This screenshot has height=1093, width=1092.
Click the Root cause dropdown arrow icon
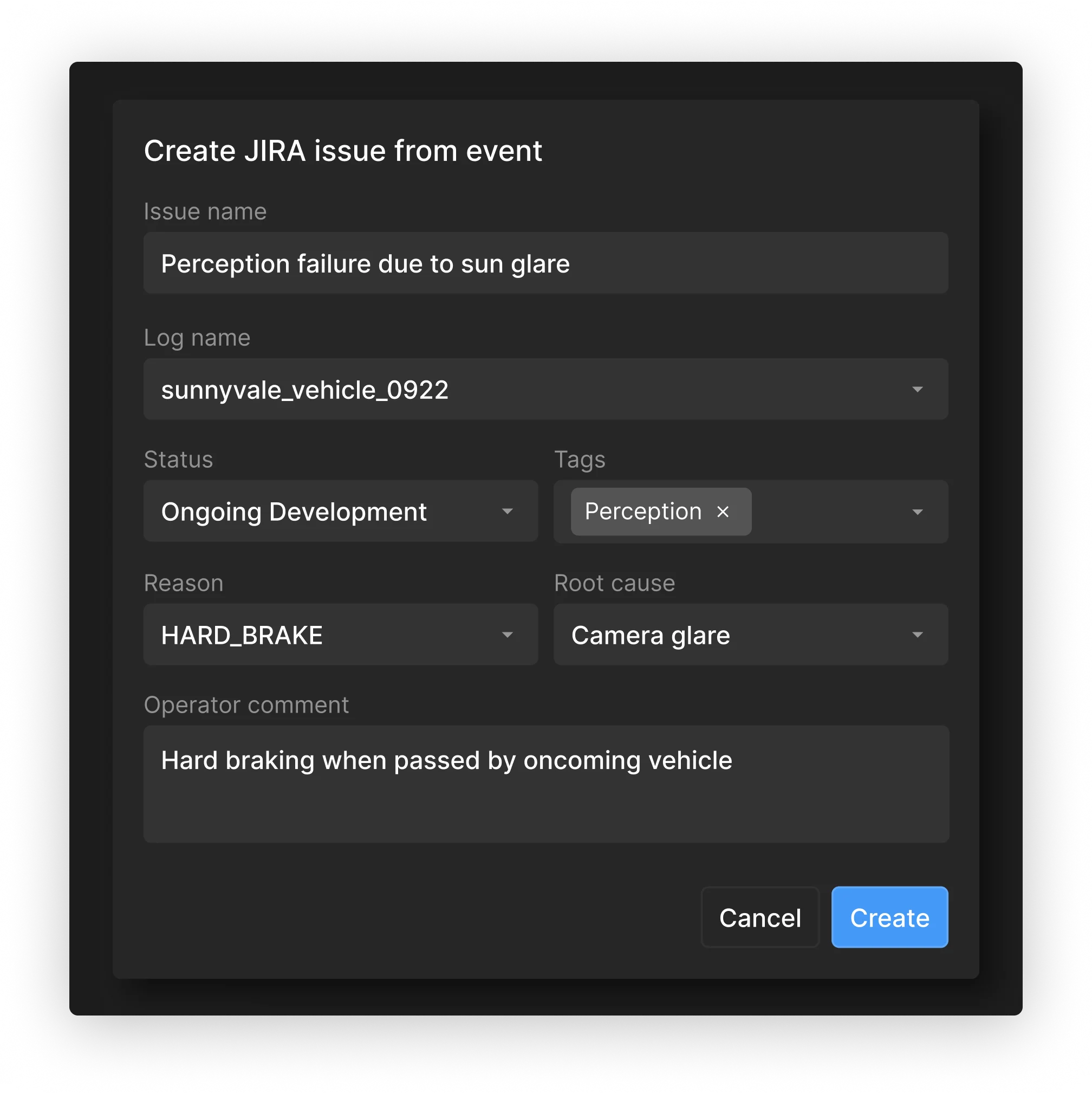[918, 635]
